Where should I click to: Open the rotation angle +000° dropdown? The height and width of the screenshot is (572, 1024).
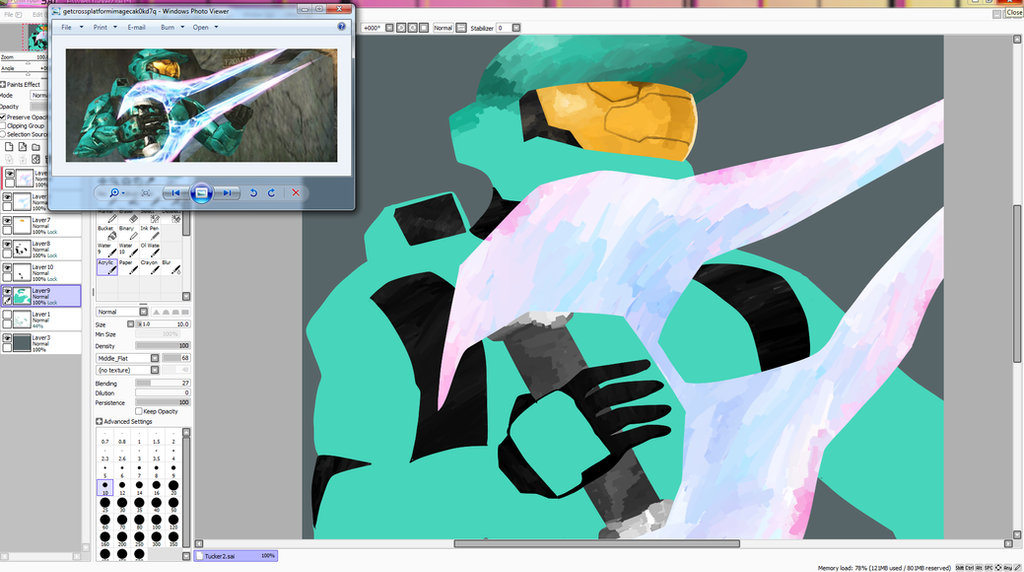389,28
